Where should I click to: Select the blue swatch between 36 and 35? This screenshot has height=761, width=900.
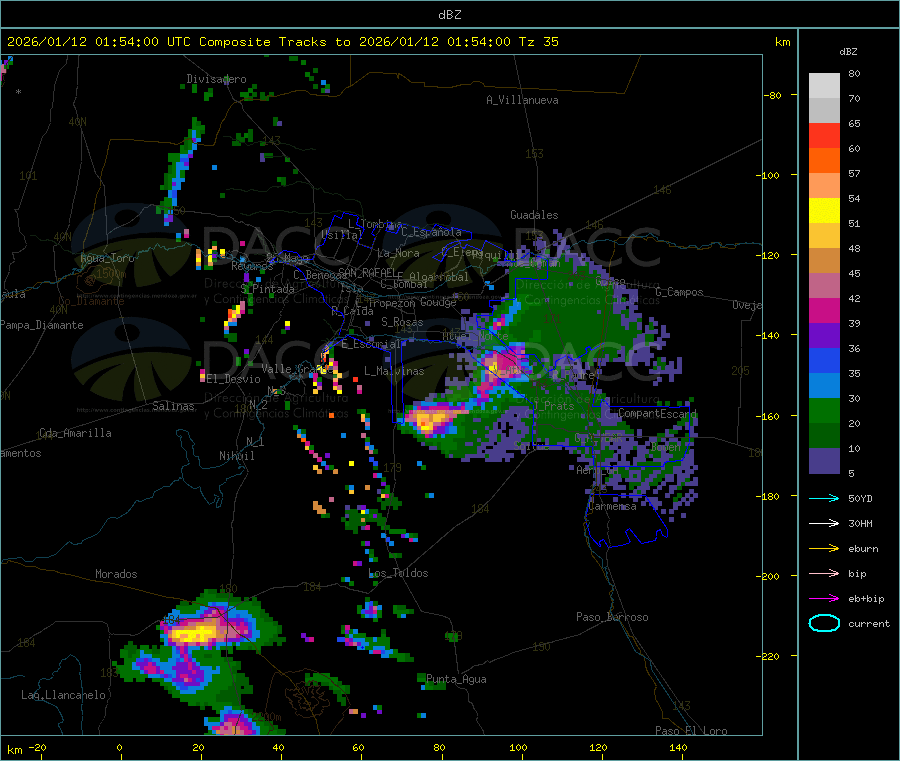click(824, 360)
